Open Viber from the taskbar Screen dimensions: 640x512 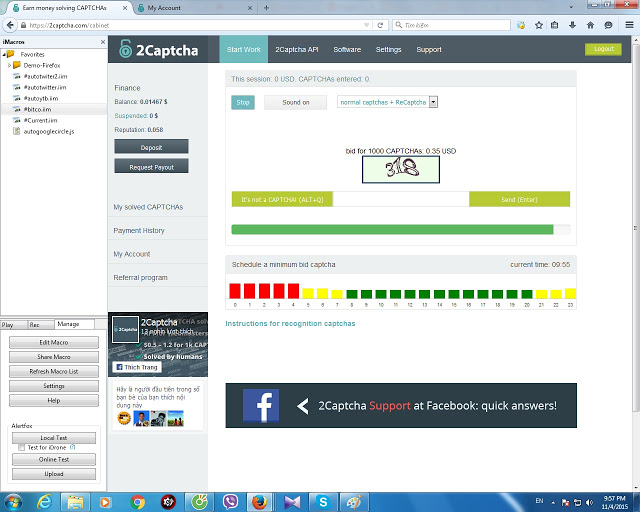(231, 502)
